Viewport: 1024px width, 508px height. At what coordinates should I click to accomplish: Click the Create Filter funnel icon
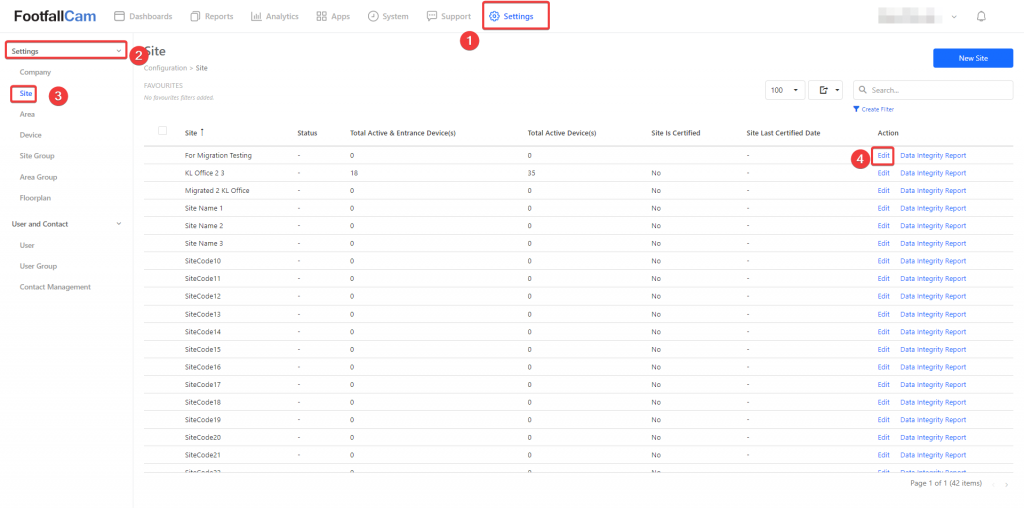tap(856, 108)
